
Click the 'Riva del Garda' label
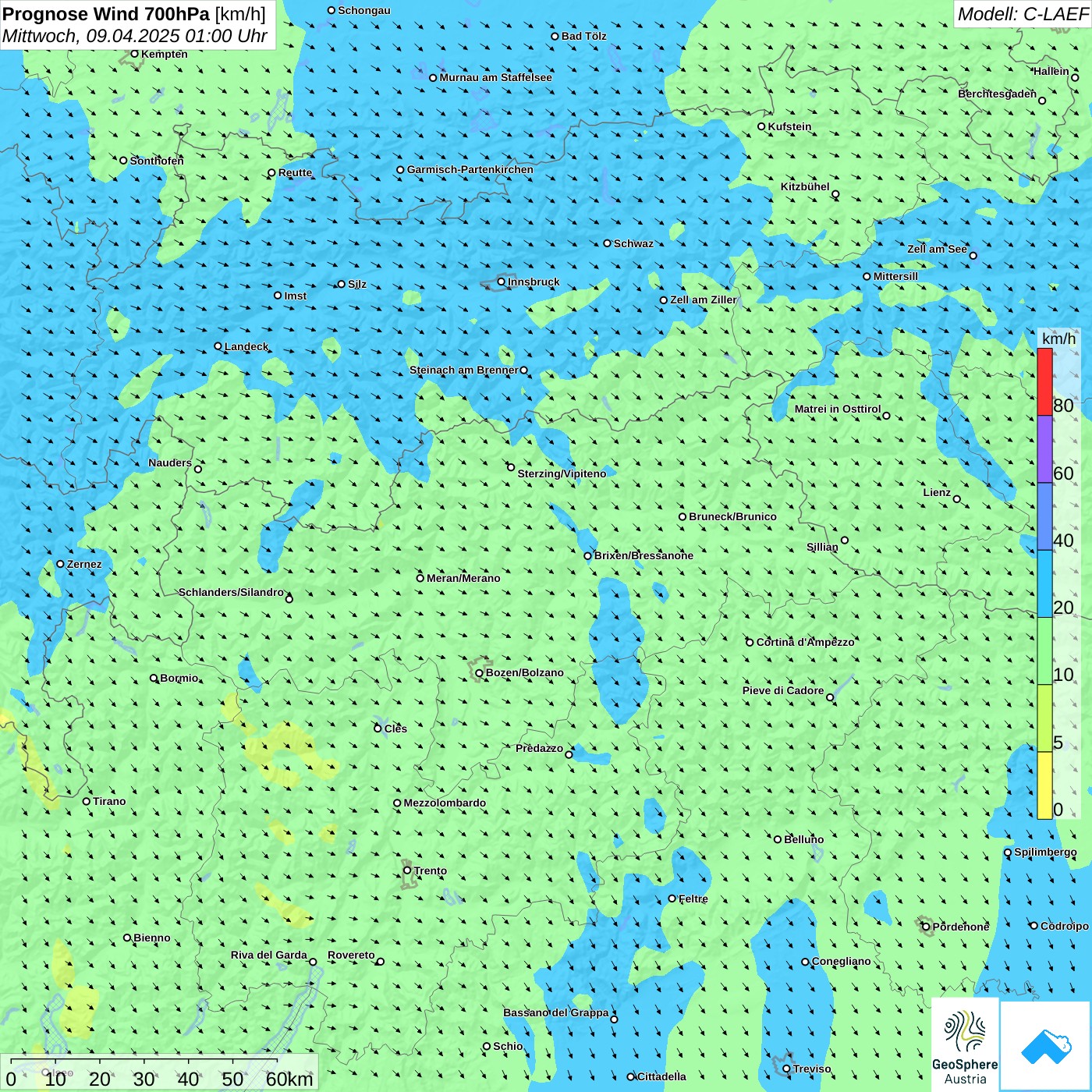click(x=269, y=955)
